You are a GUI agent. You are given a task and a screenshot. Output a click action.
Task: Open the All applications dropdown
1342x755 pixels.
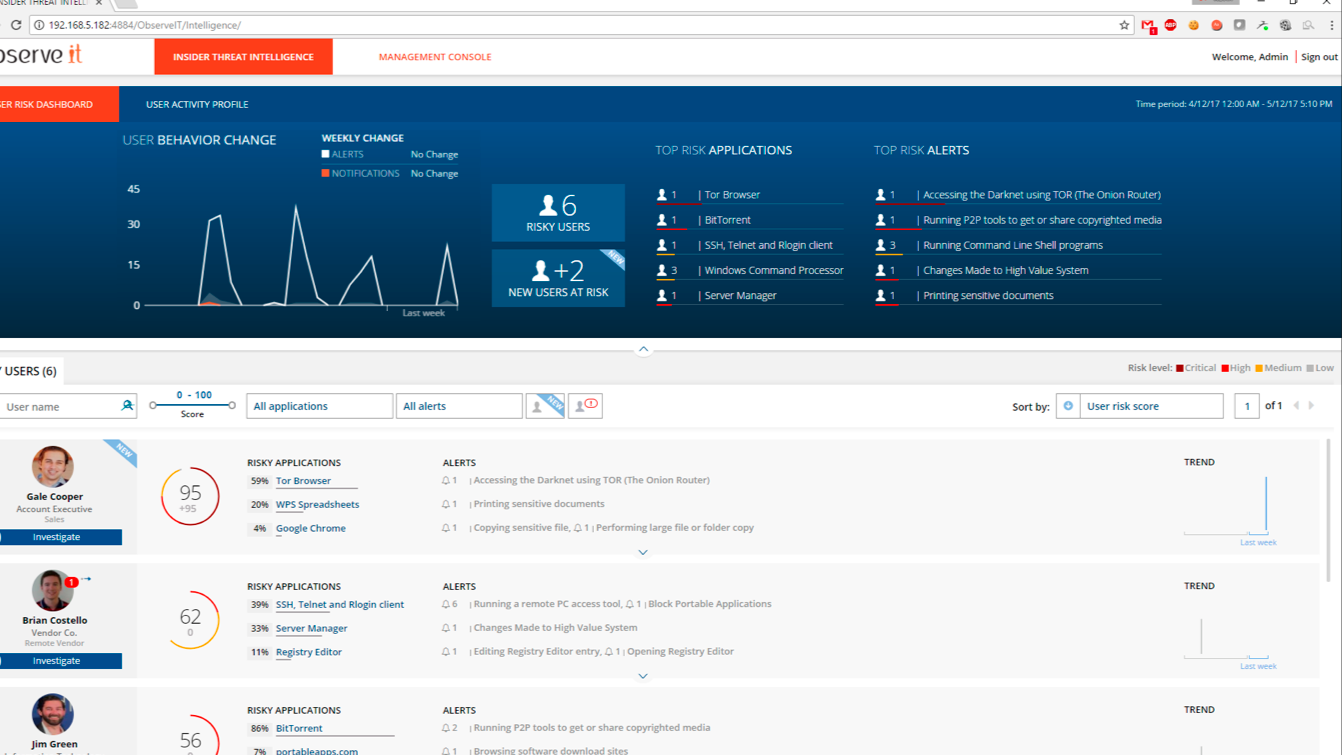[x=319, y=406]
